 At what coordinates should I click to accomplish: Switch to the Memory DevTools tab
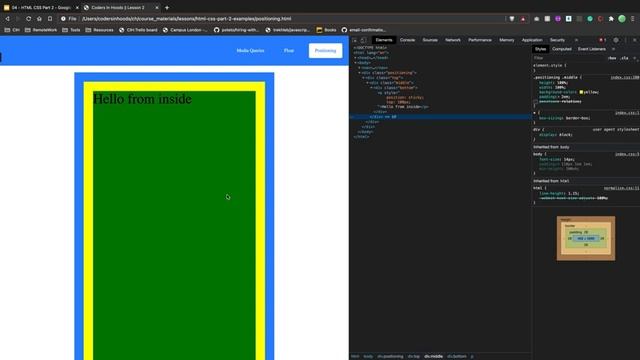coord(507,40)
